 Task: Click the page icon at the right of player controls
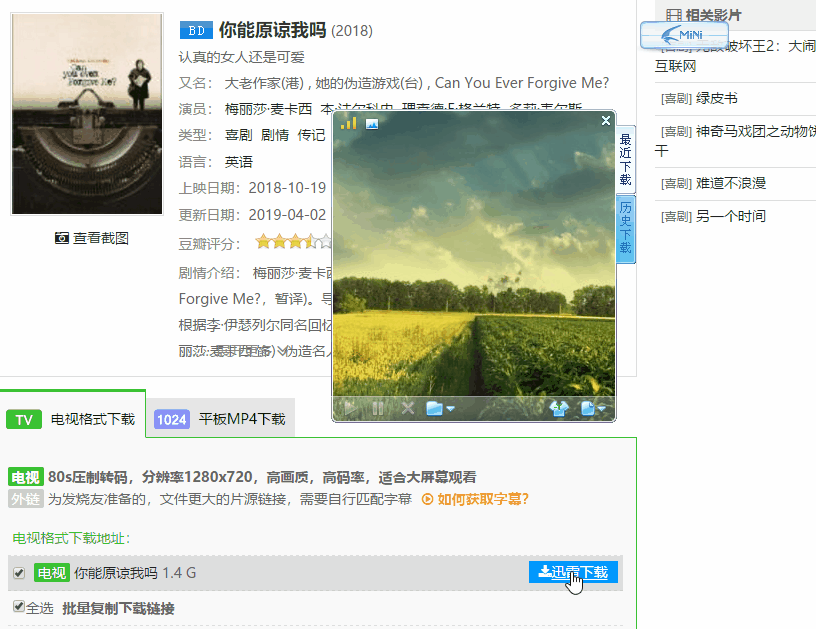[x=590, y=408]
